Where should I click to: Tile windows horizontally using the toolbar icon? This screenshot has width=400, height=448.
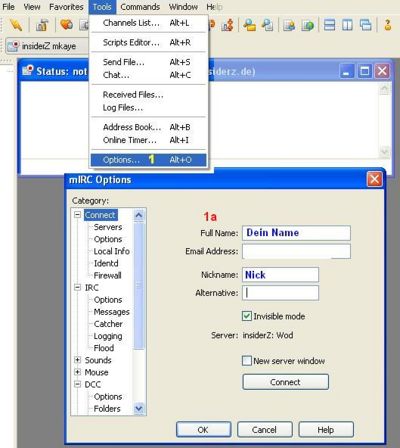(x=329, y=25)
